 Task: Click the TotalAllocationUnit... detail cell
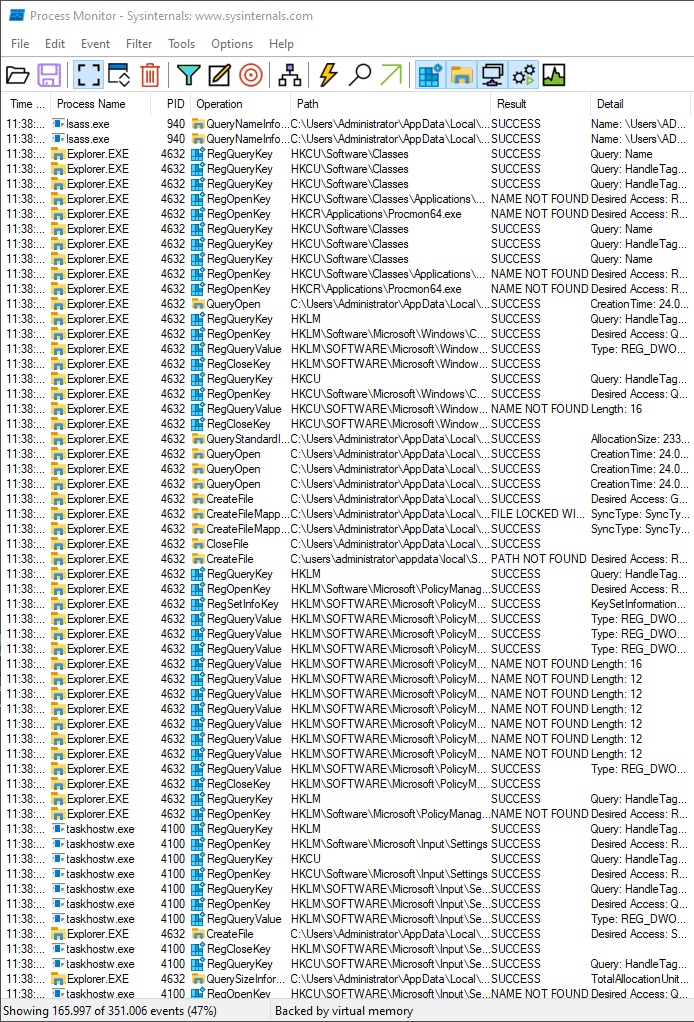click(x=639, y=978)
